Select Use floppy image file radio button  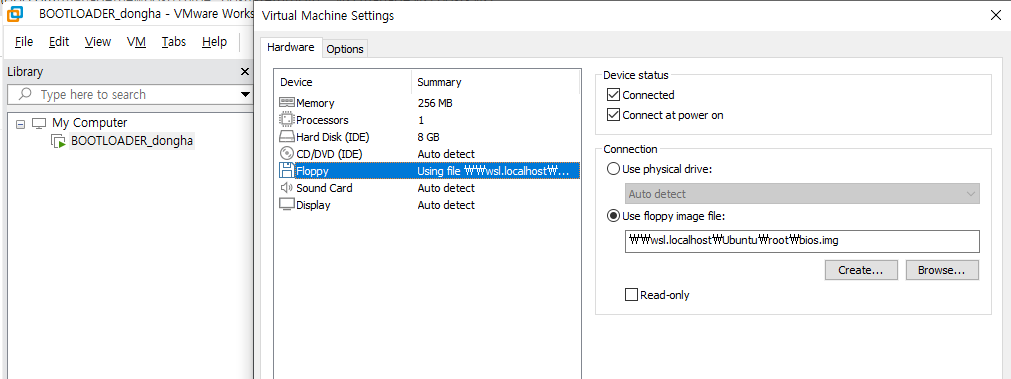(x=613, y=216)
